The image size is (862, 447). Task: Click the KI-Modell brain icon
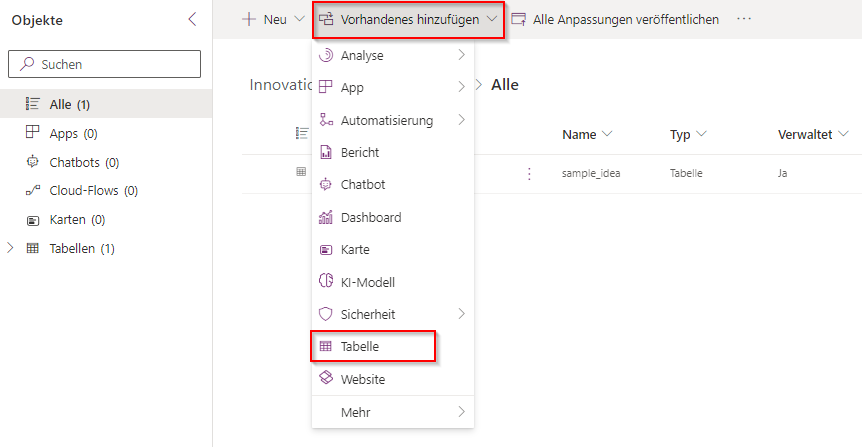325,282
